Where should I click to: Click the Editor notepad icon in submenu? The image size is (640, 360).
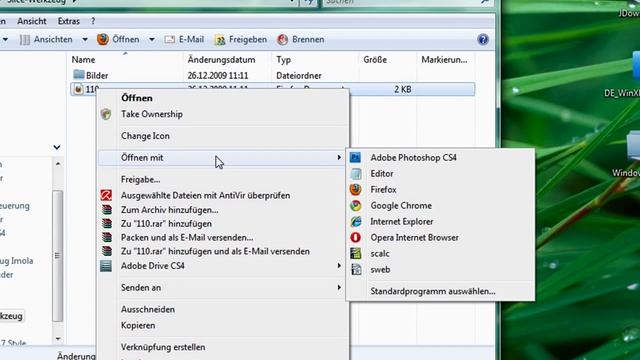[356, 173]
